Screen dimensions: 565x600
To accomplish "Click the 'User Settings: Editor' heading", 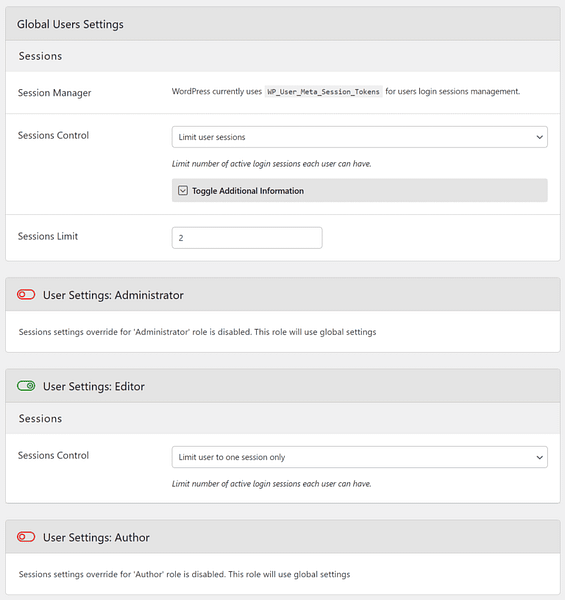I will [94, 386].
